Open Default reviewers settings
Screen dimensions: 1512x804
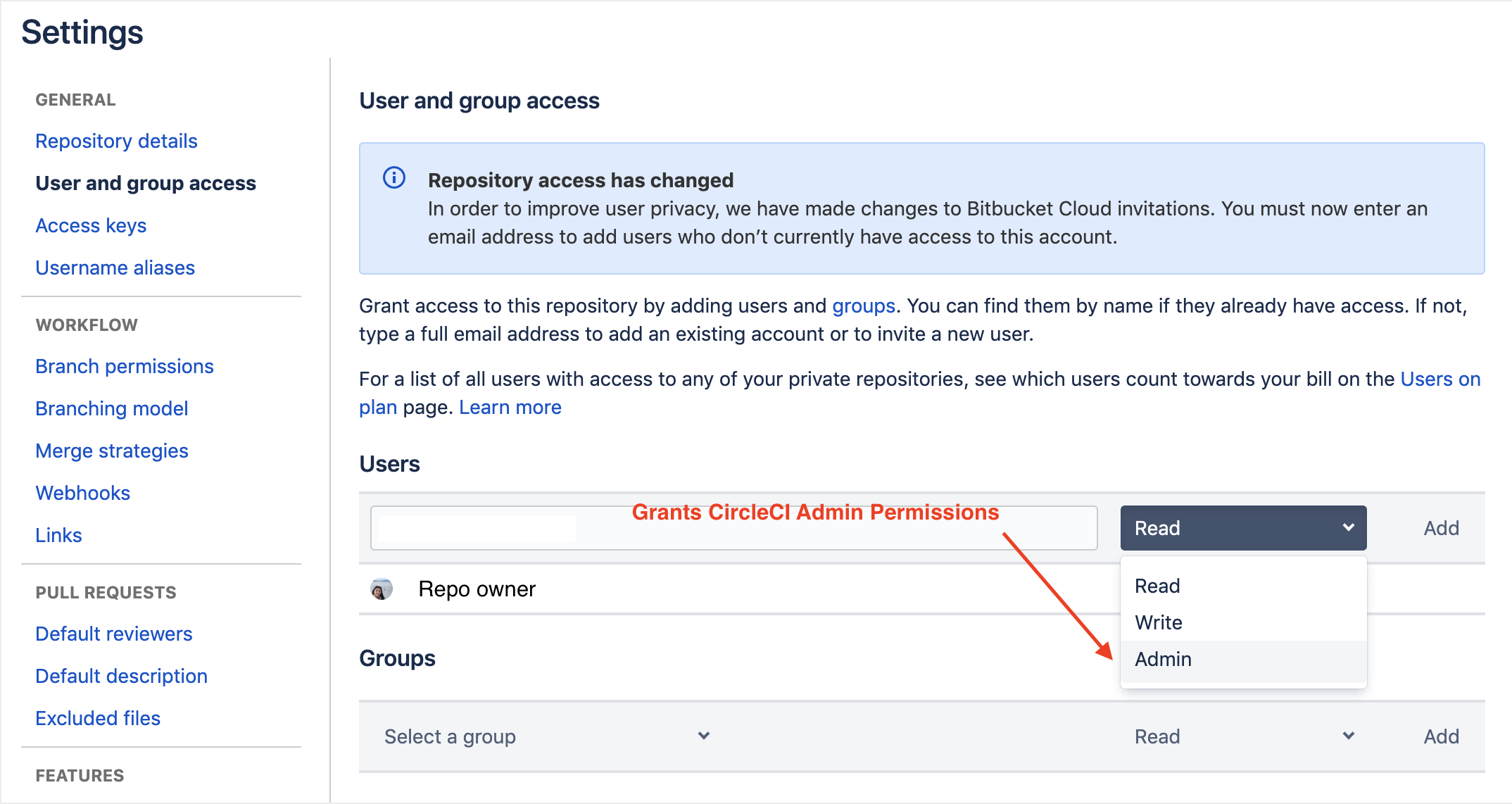point(113,634)
